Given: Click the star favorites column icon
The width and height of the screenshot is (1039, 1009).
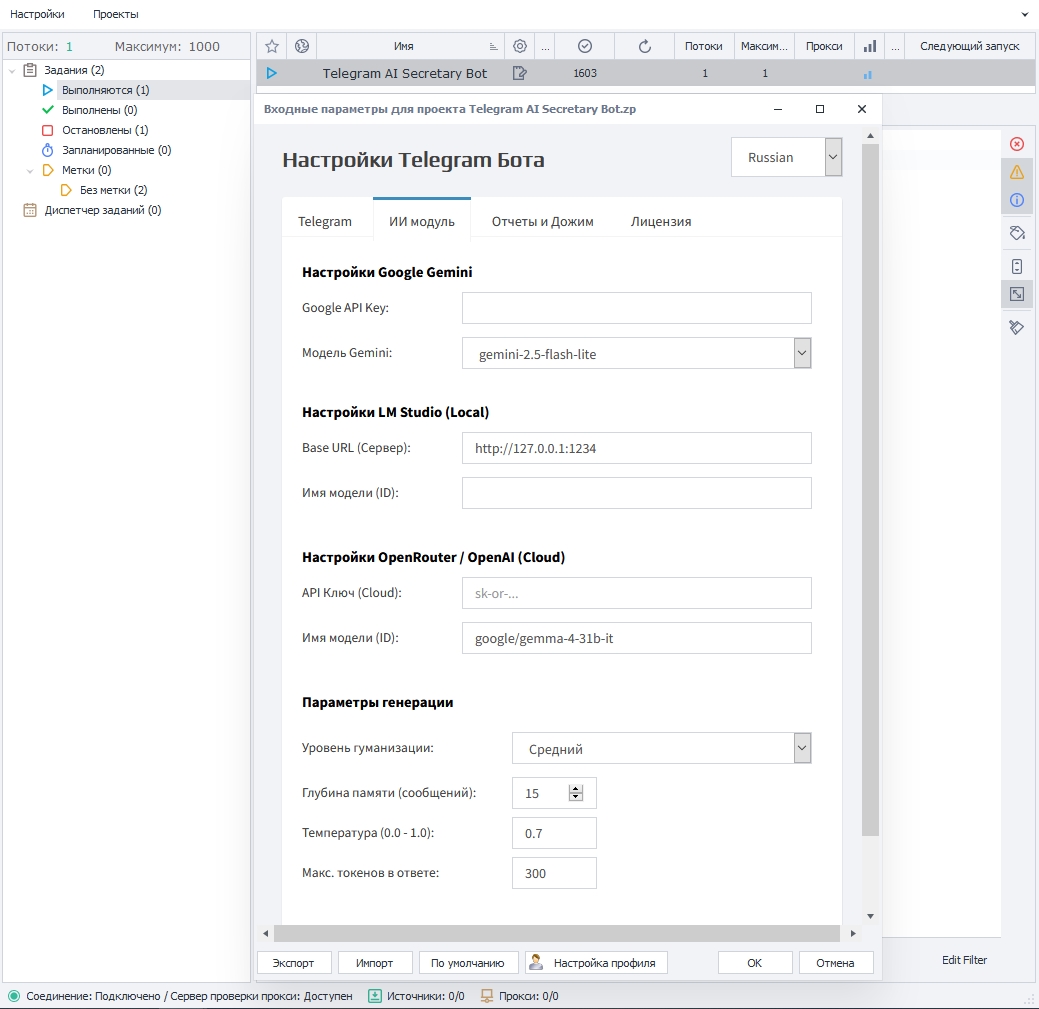Looking at the screenshot, I should 272,46.
